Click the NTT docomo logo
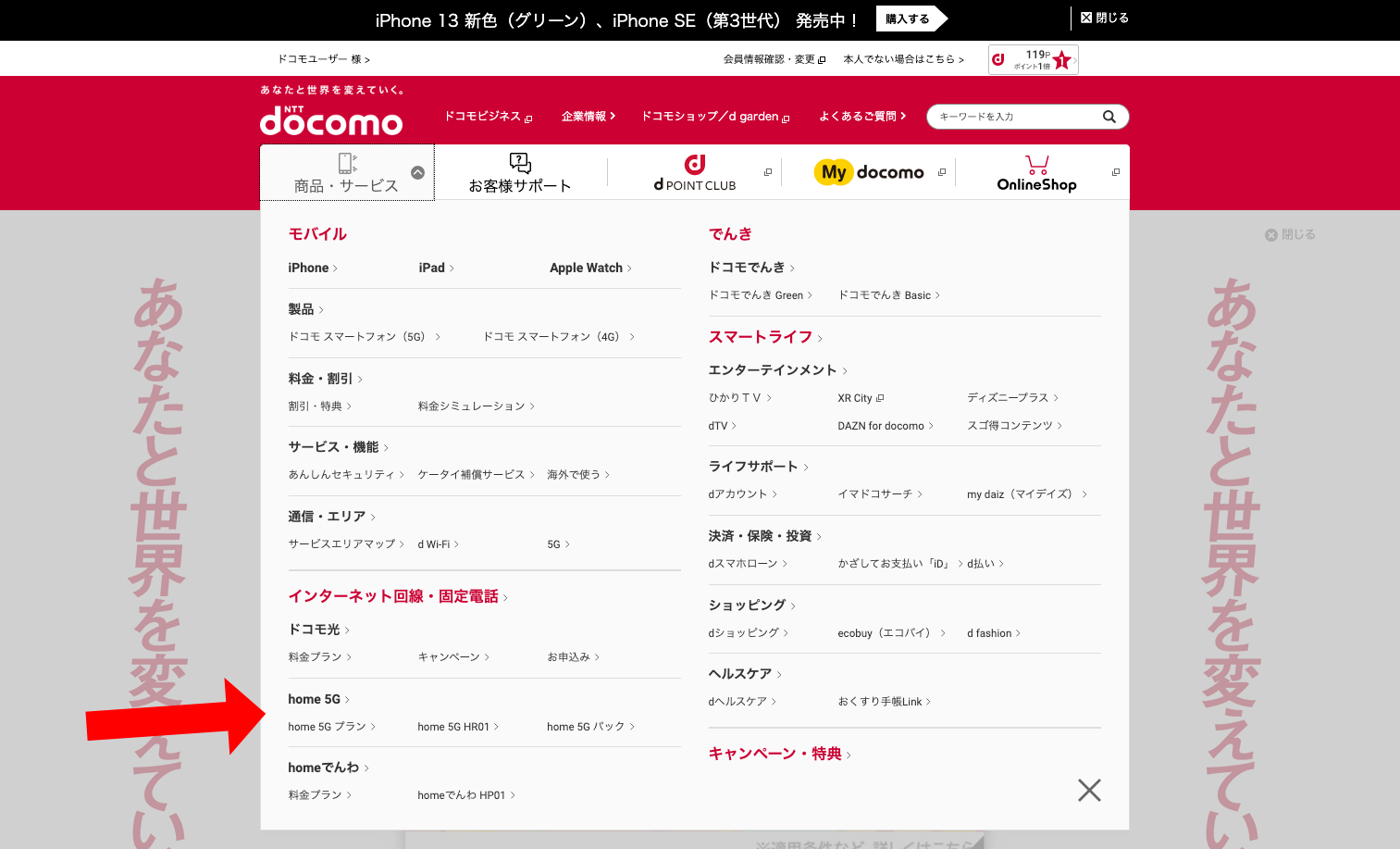 330,119
